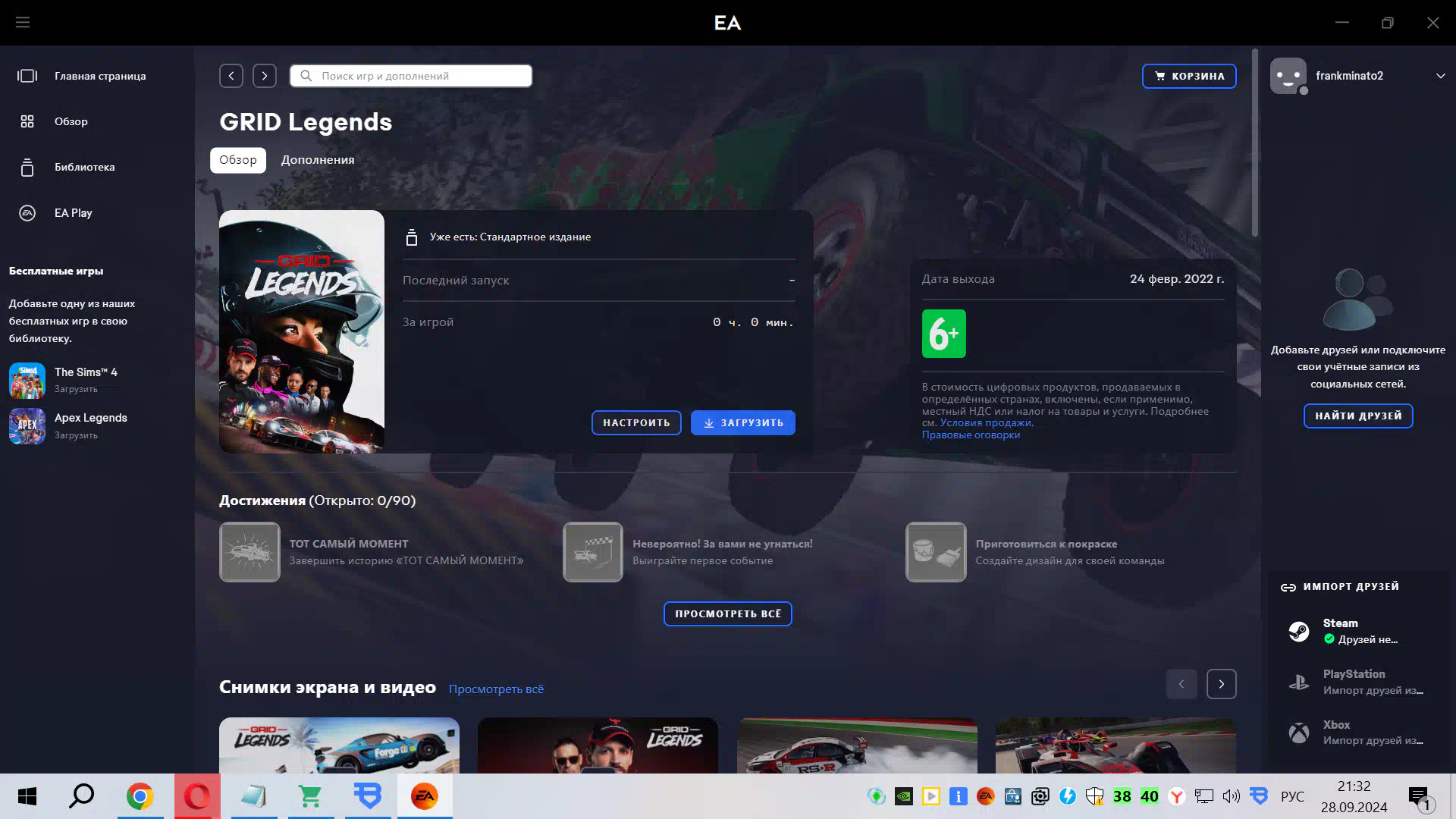Click the PlayStation friends import entry

(1357, 682)
